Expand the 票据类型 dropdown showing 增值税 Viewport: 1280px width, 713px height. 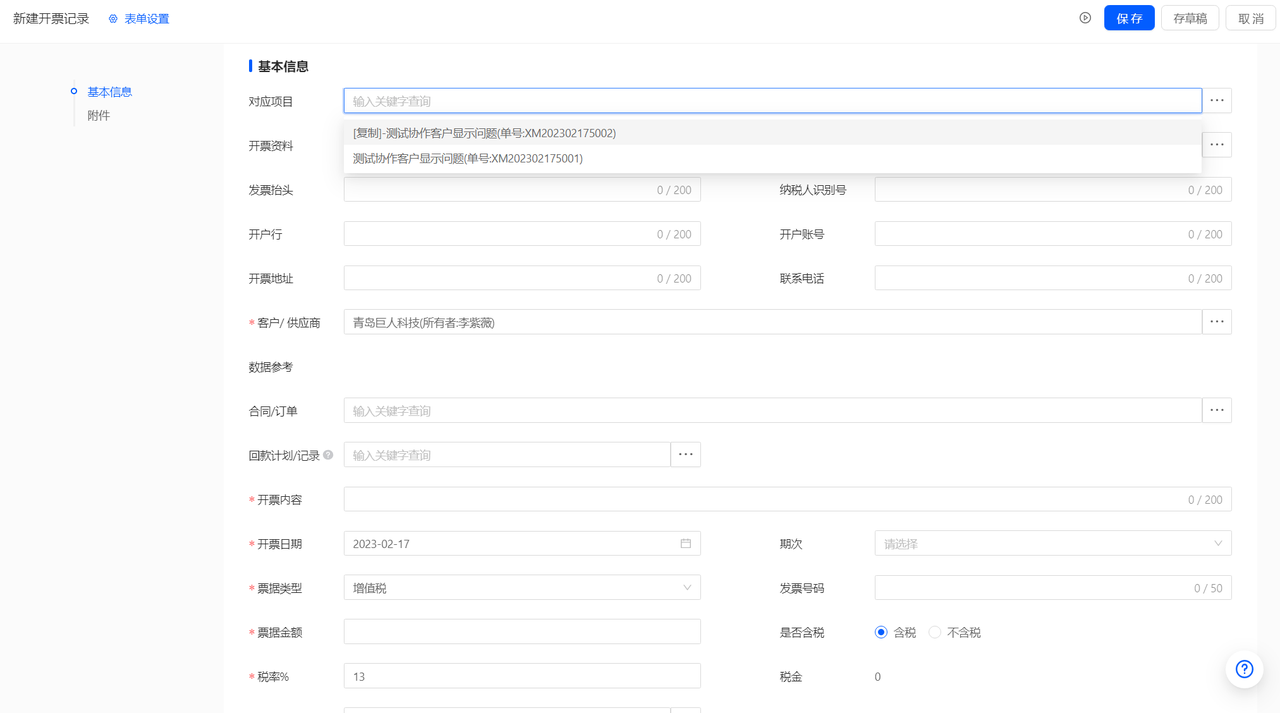coord(521,588)
